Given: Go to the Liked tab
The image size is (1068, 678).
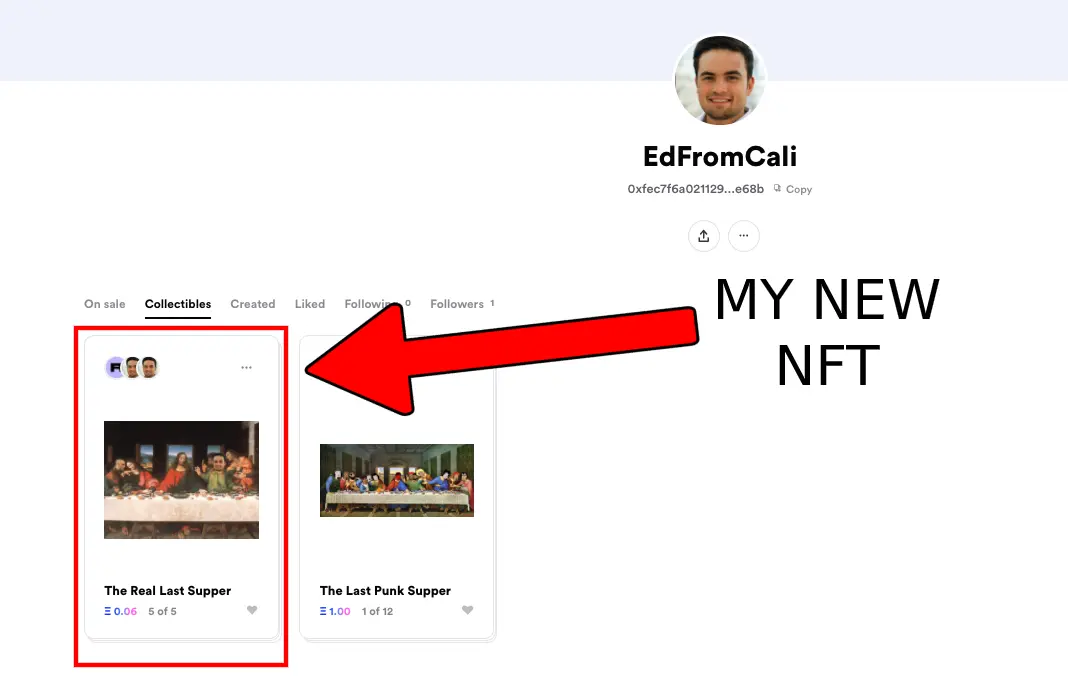Looking at the screenshot, I should 310,304.
